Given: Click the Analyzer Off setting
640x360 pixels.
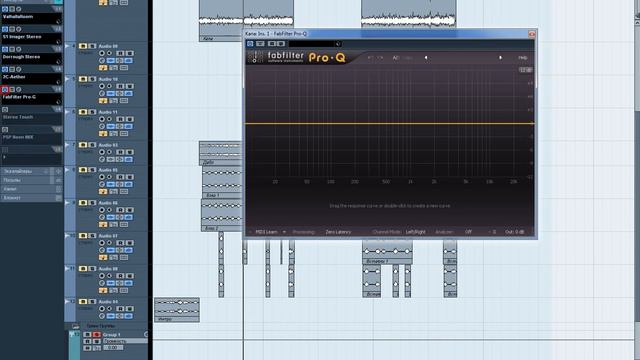Looking at the screenshot, I should [x=468, y=232].
